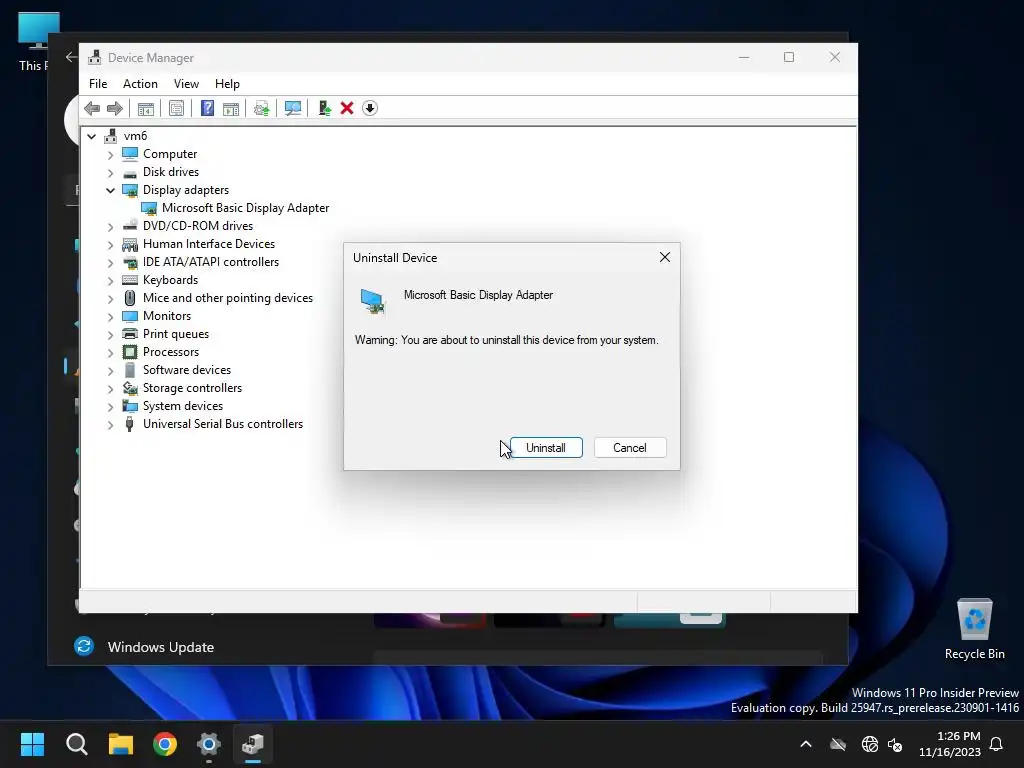This screenshot has height=768, width=1024.
Task: Expand Mice and other pointing devices
Action: coord(110,299)
